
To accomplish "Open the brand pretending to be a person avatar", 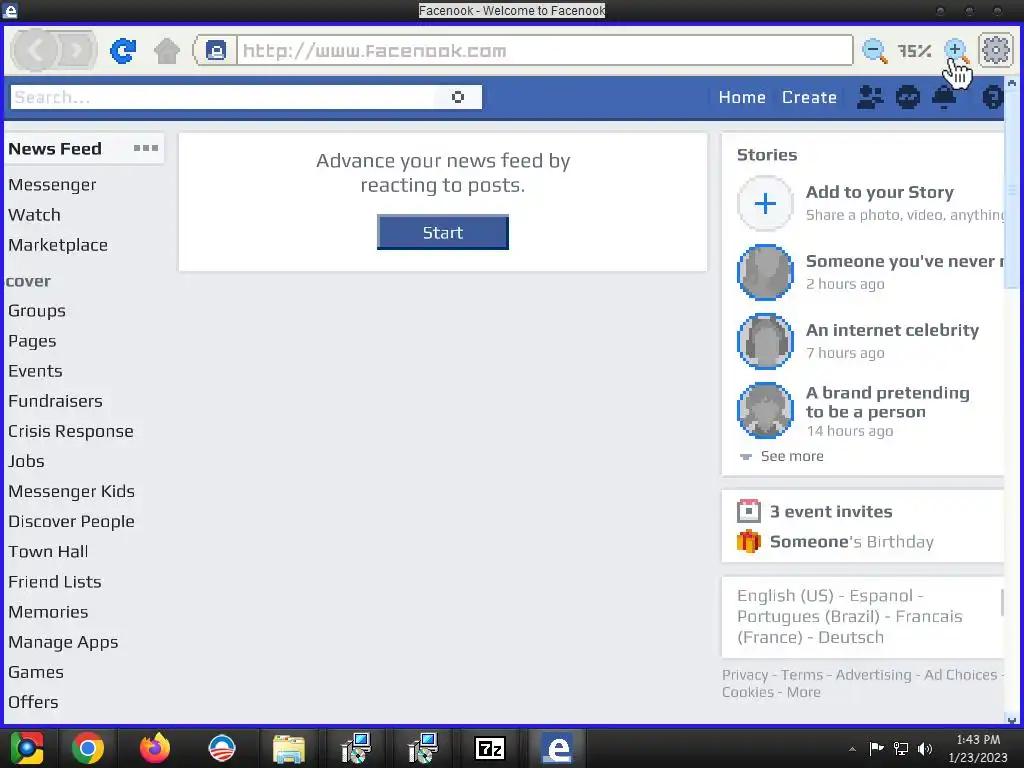I will (x=765, y=410).
